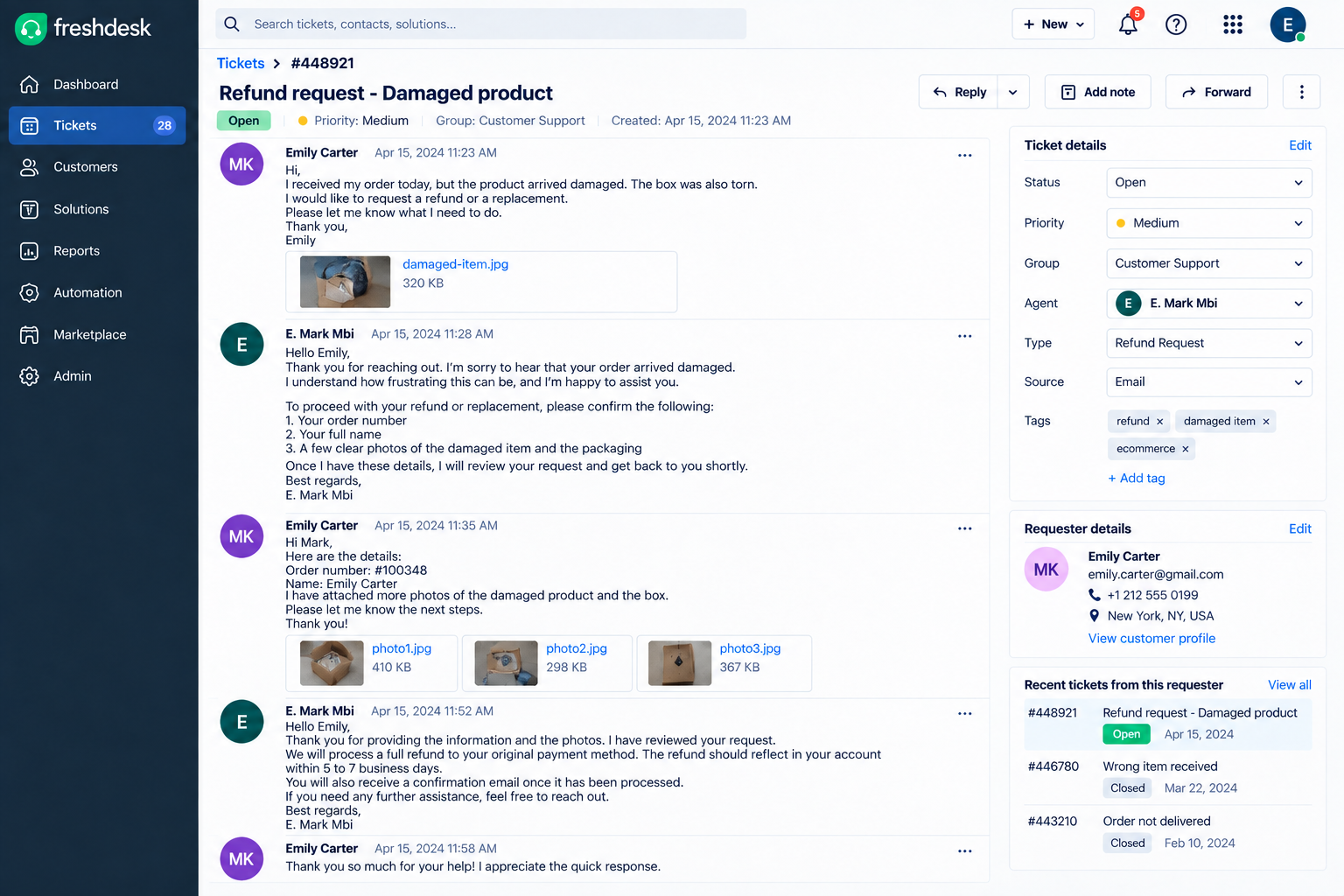Open the Group dropdown
The image size is (1344, 896).
pos(1209,263)
